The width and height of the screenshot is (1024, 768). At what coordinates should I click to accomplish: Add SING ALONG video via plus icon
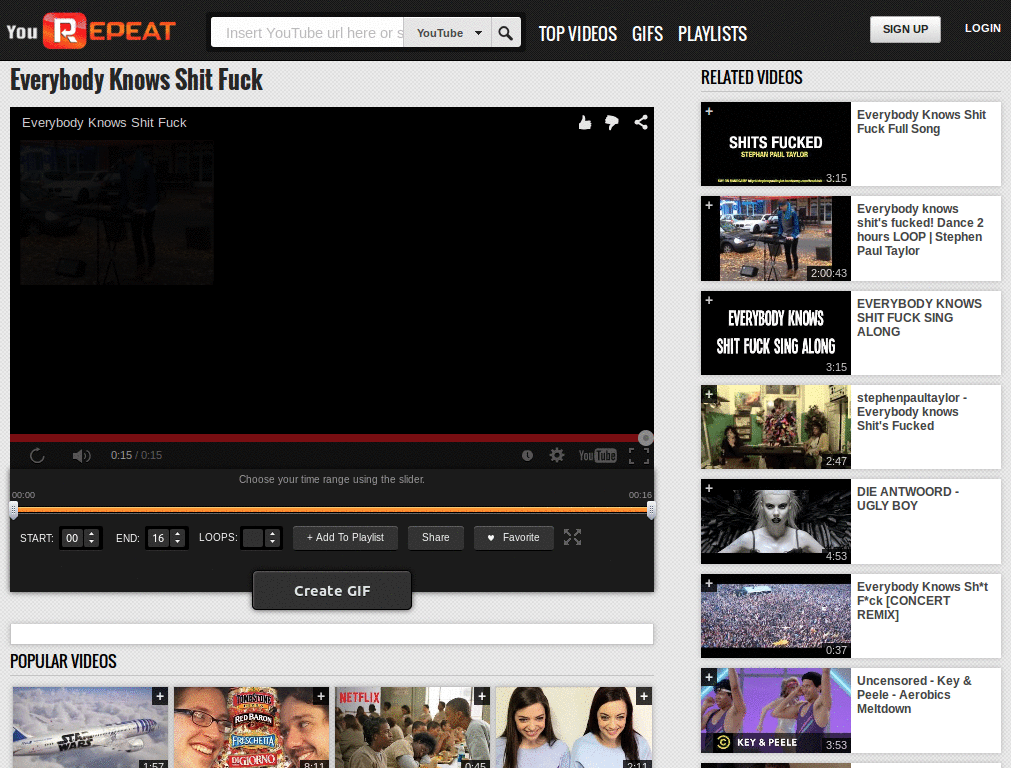(x=709, y=300)
